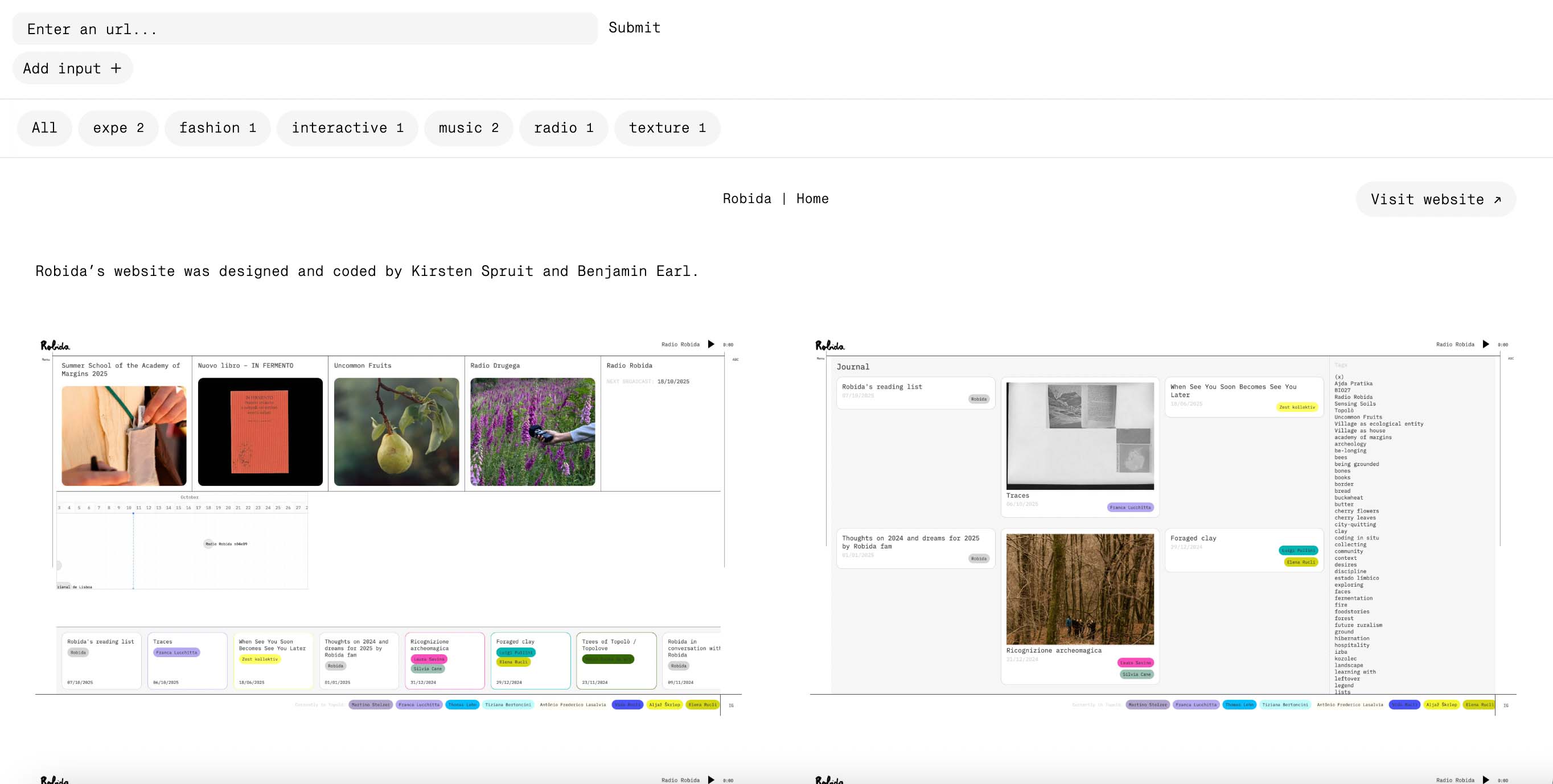Click play icon in left screenshot
Image resolution: width=1553 pixels, height=784 pixels.
tap(711, 345)
